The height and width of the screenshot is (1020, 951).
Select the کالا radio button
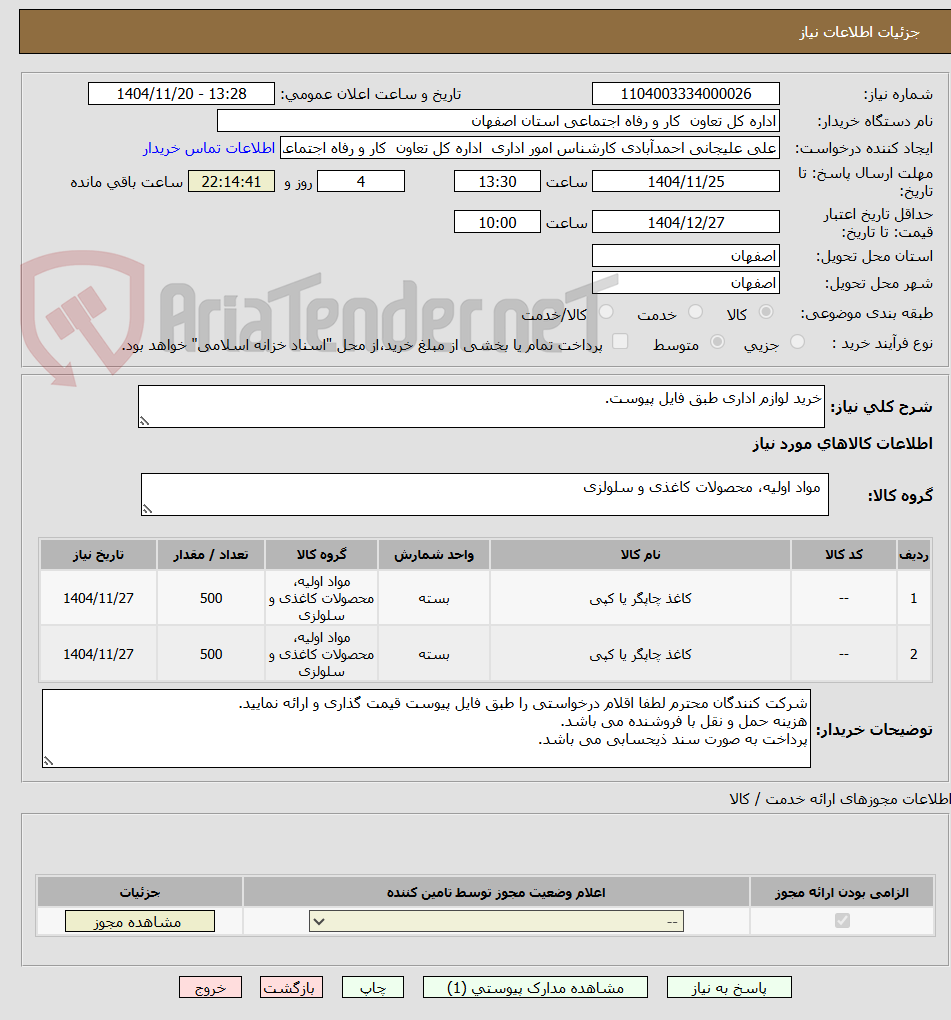point(766,312)
